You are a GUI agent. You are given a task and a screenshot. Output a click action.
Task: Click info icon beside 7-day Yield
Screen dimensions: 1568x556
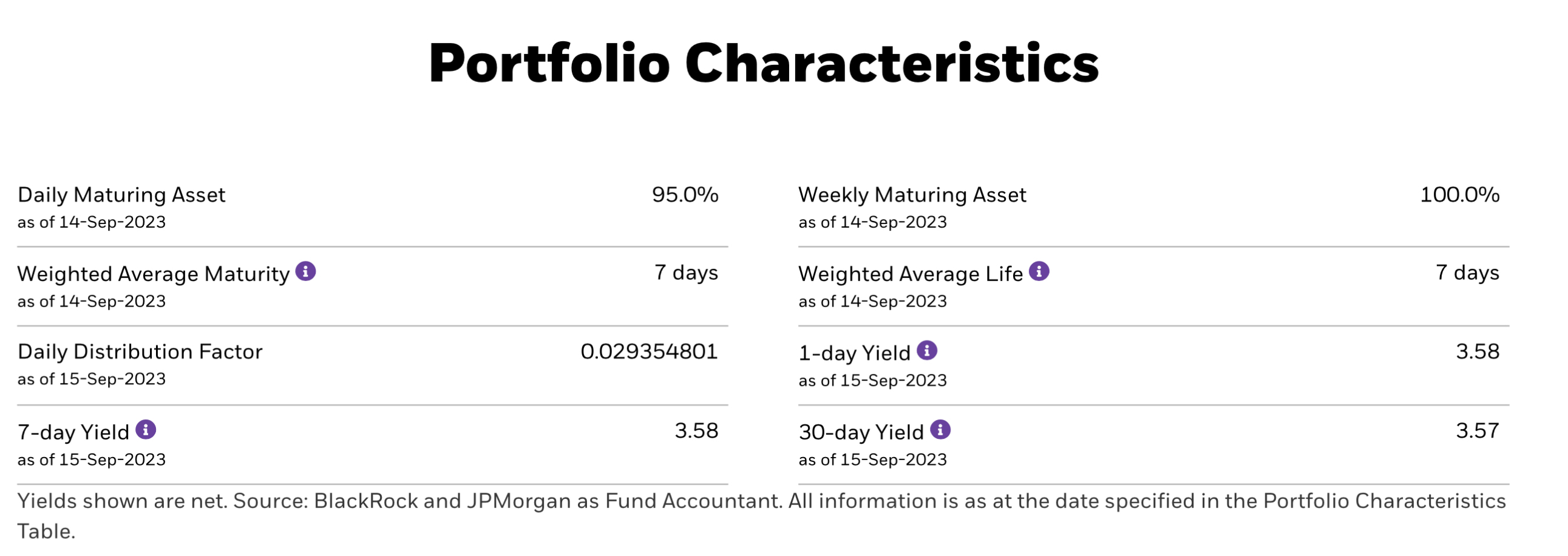tap(146, 430)
